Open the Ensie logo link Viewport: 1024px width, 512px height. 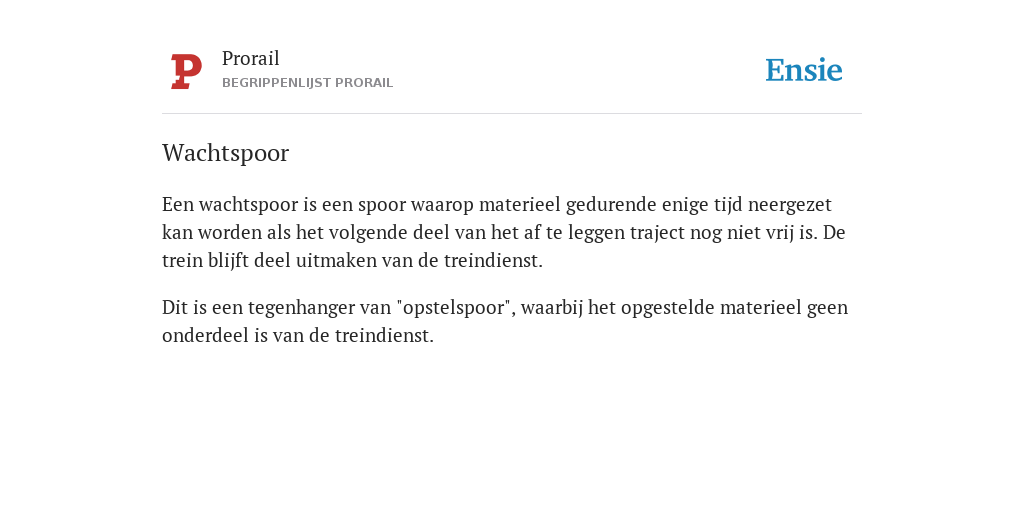pos(803,70)
